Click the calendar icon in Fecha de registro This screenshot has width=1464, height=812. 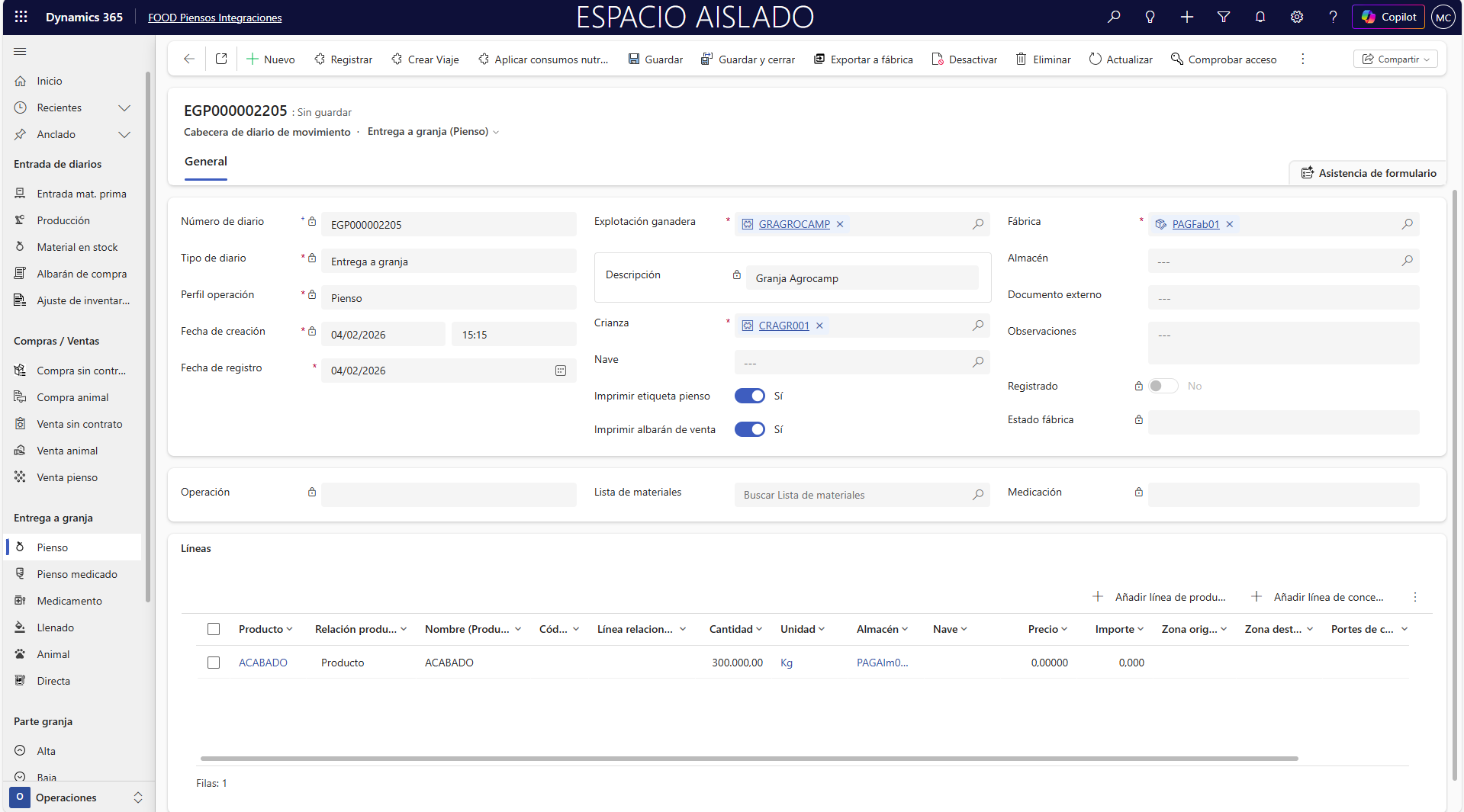(x=561, y=371)
